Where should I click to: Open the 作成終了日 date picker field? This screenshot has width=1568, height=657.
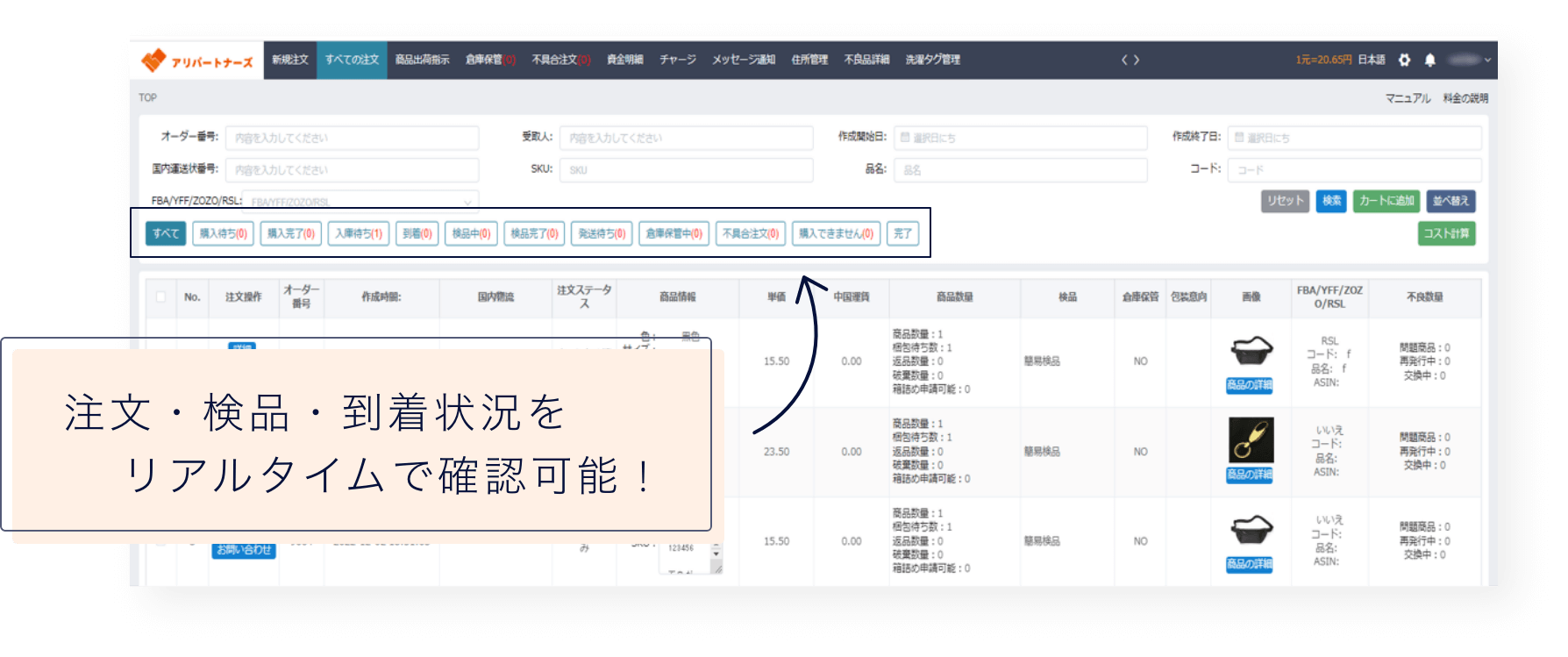coord(1354,138)
